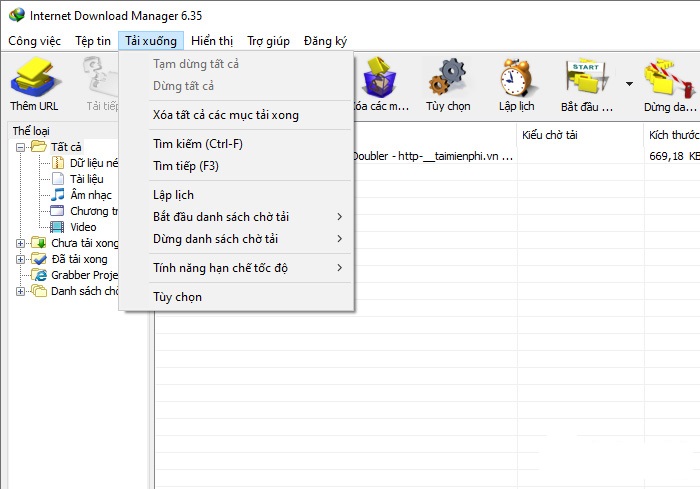Screen dimensions: 700x489
Task: Click the Thể loại panel header
Action: tap(31, 131)
